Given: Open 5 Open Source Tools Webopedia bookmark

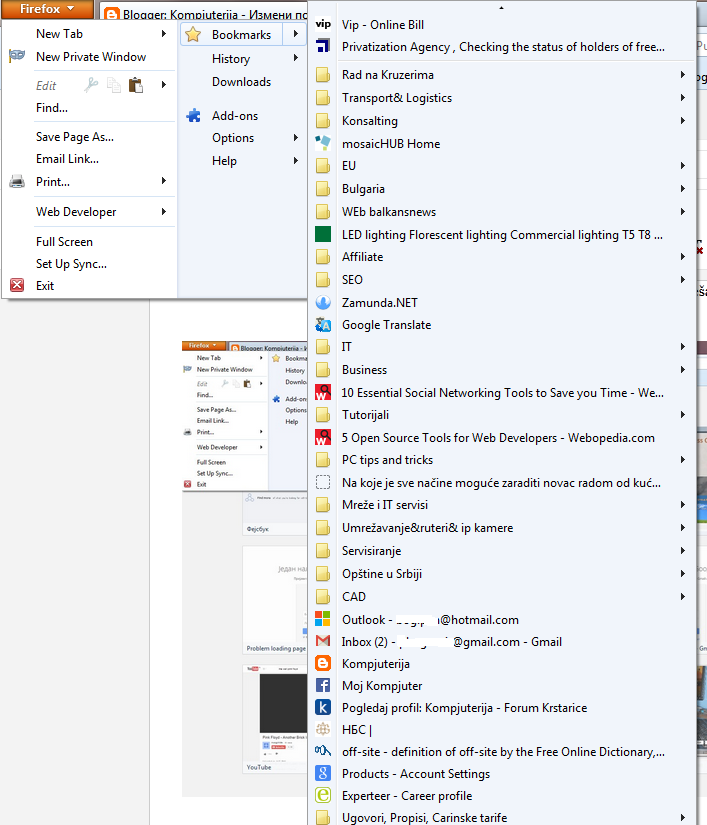Looking at the screenshot, I should [x=502, y=438].
